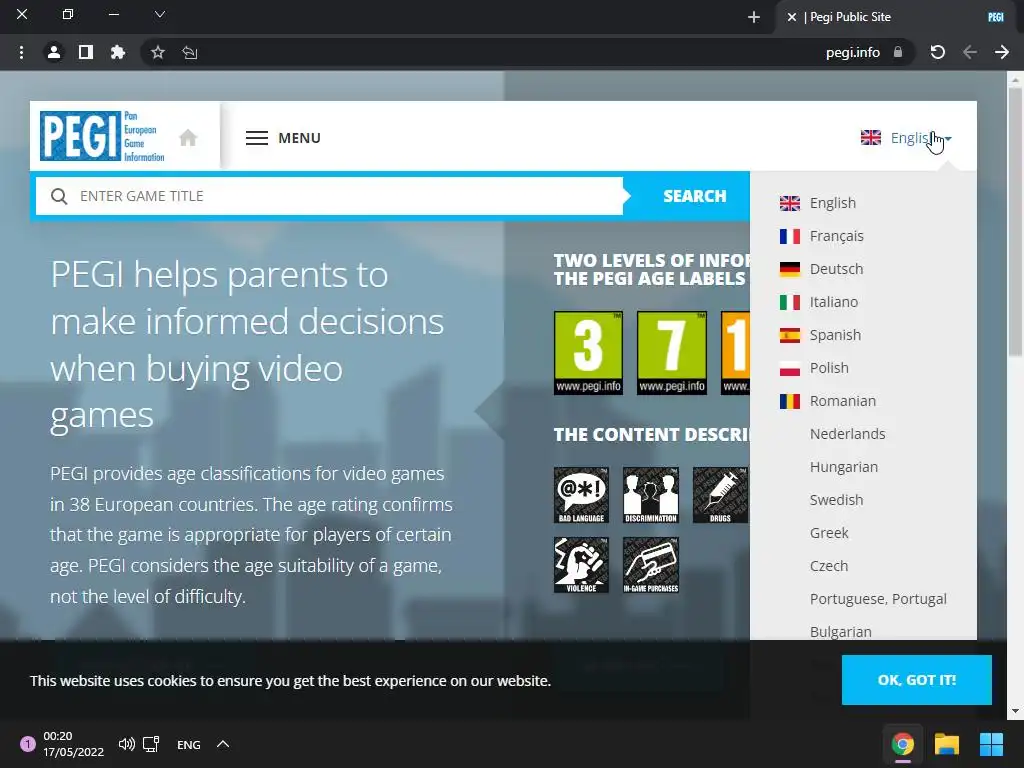Close the Pegi Public Site tab
1024x768 pixels.
pyautogui.click(x=792, y=17)
